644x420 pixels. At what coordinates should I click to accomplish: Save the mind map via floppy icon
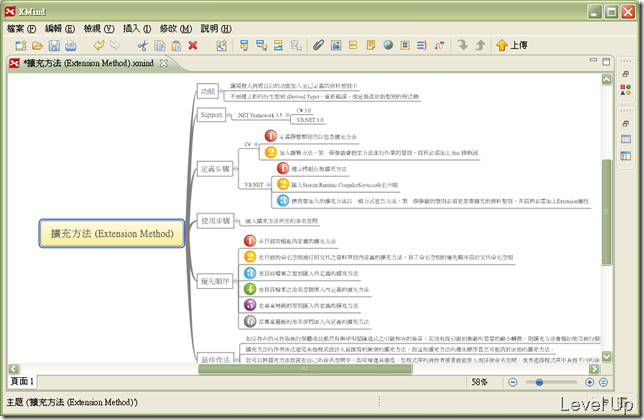point(54,45)
